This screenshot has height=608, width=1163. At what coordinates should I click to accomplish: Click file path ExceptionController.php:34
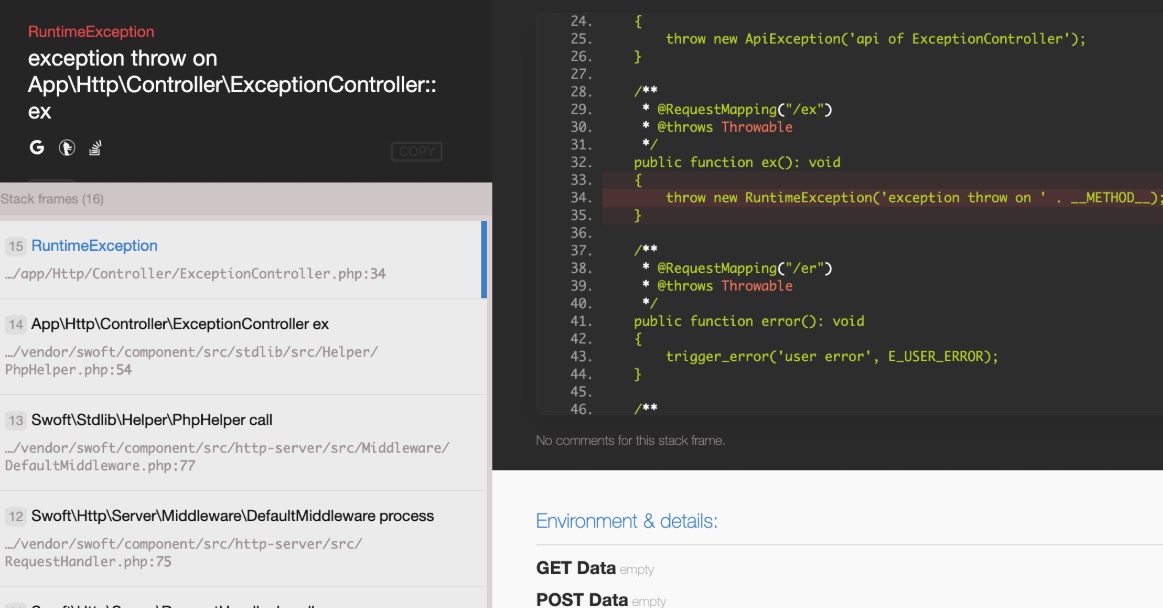click(195, 274)
